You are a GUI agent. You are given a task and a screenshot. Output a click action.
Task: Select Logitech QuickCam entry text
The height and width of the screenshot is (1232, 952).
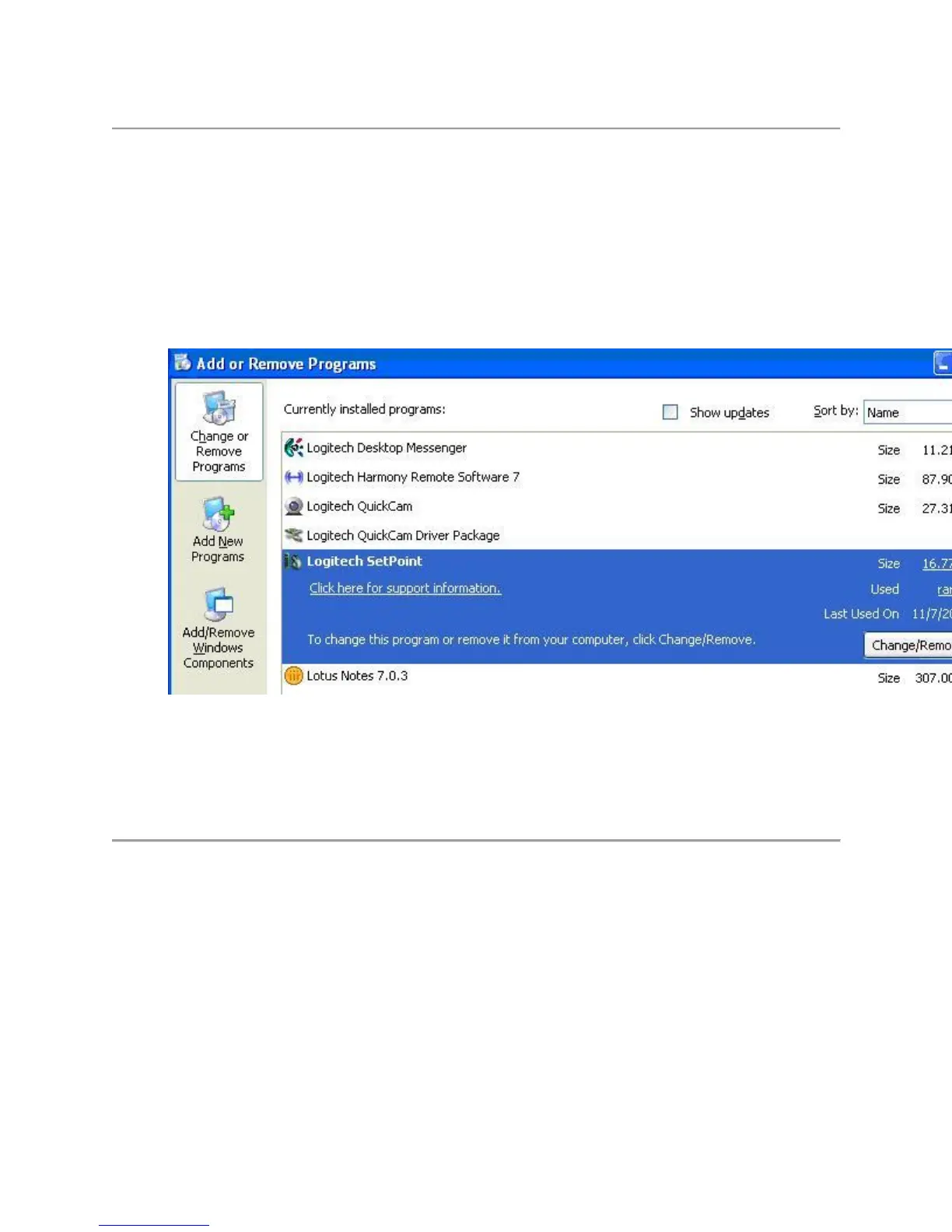coord(359,506)
